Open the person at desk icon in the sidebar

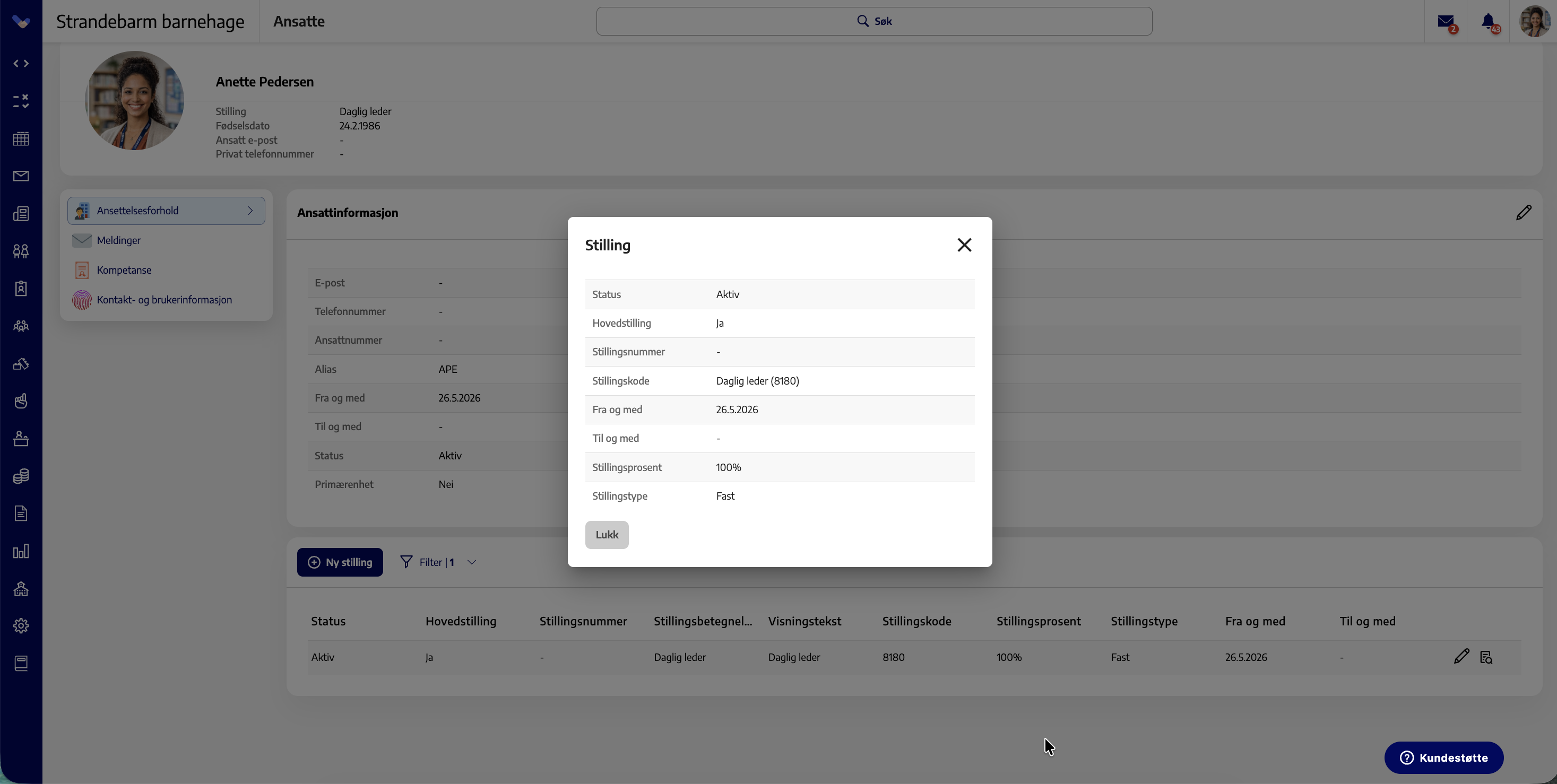click(x=21, y=439)
